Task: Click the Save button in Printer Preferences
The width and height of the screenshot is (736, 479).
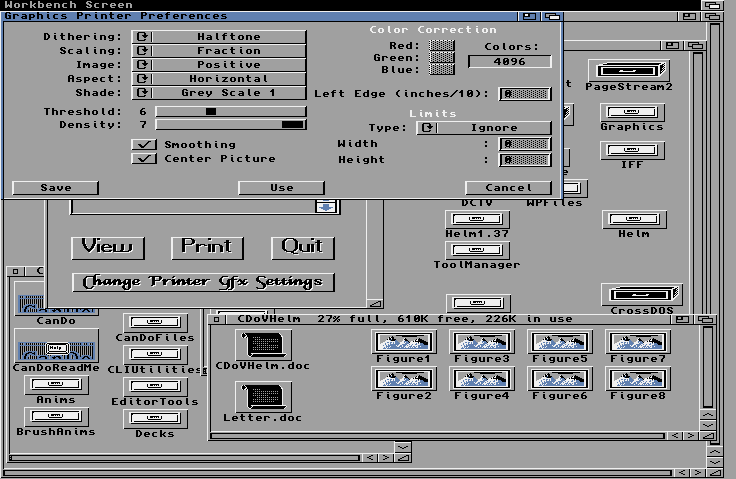Action: tap(55, 188)
